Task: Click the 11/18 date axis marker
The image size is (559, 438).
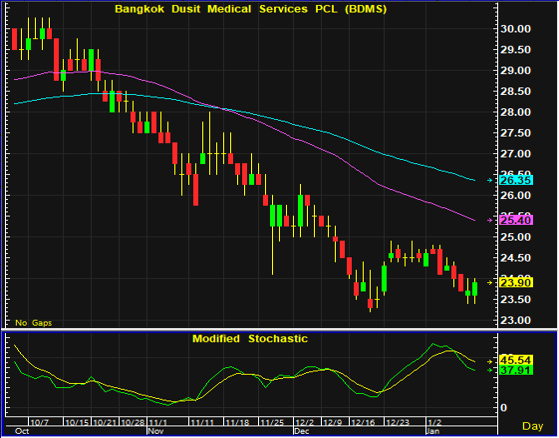Action: pyautogui.click(x=237, y=423)
